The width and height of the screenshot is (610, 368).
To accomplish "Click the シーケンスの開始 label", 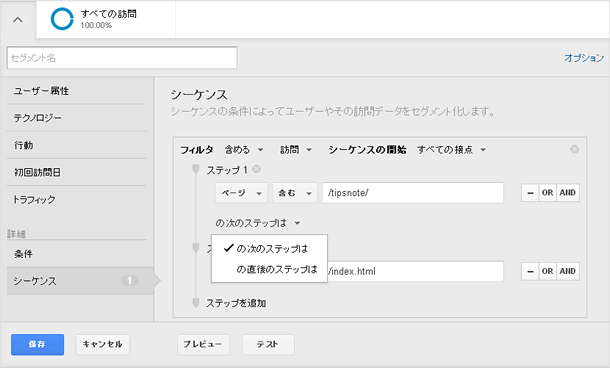I will click(x=367, y=150).
